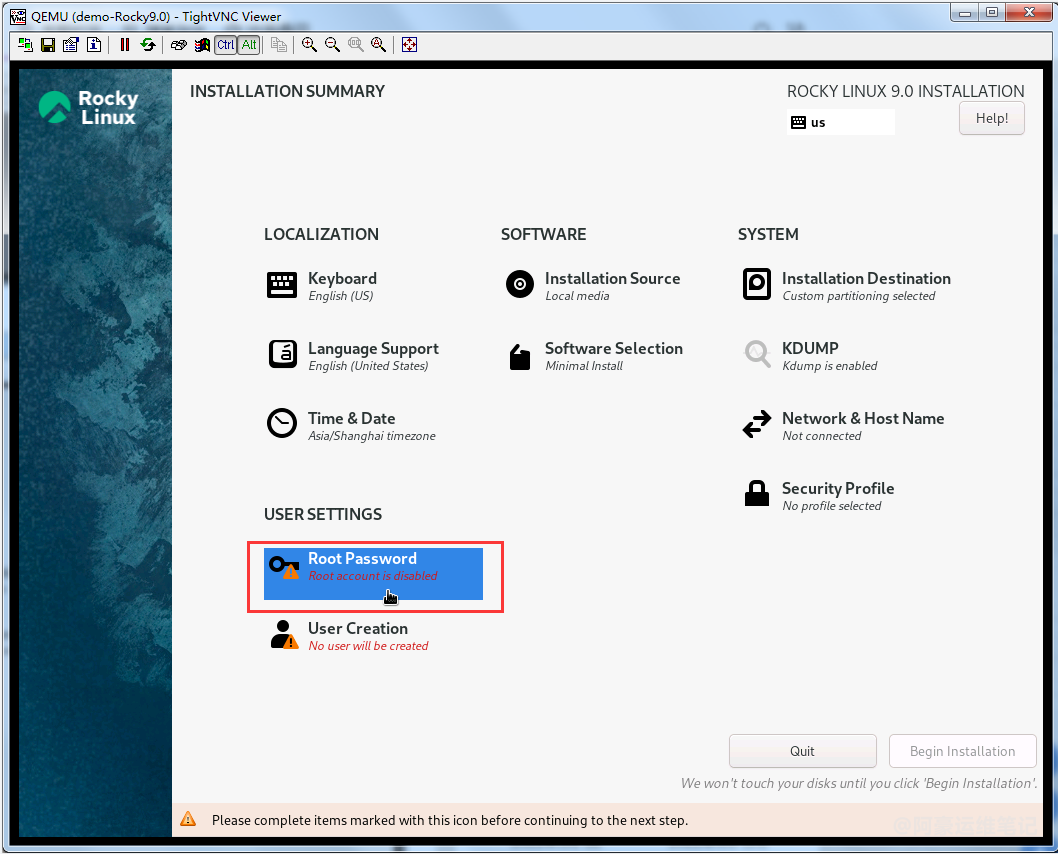Show the connection info icon
This screenshot has height=854, width=1058.
pos(94,45)
